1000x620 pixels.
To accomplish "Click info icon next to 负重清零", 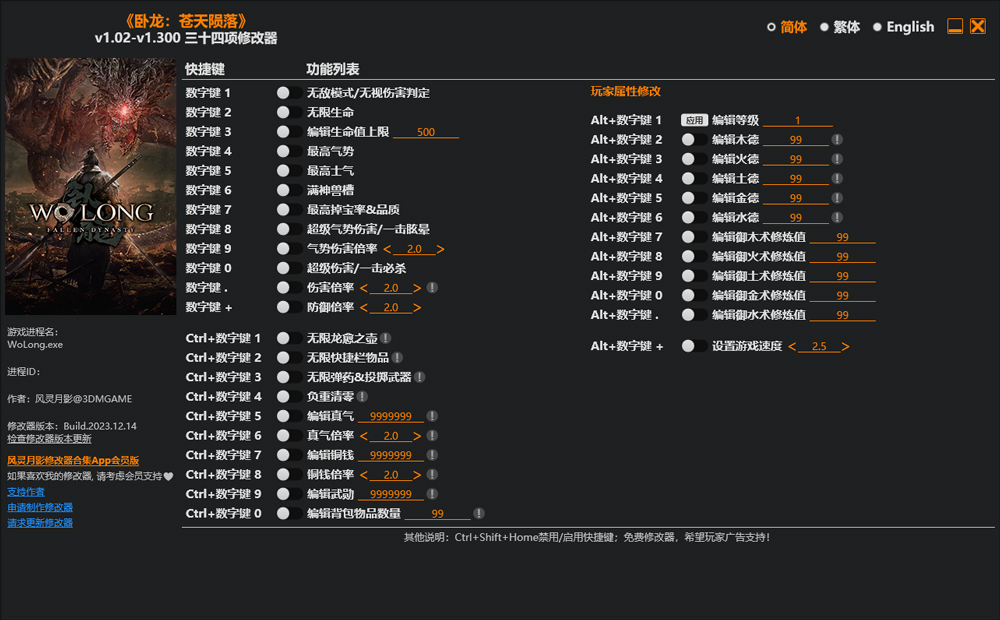I will tap(362, 397).
